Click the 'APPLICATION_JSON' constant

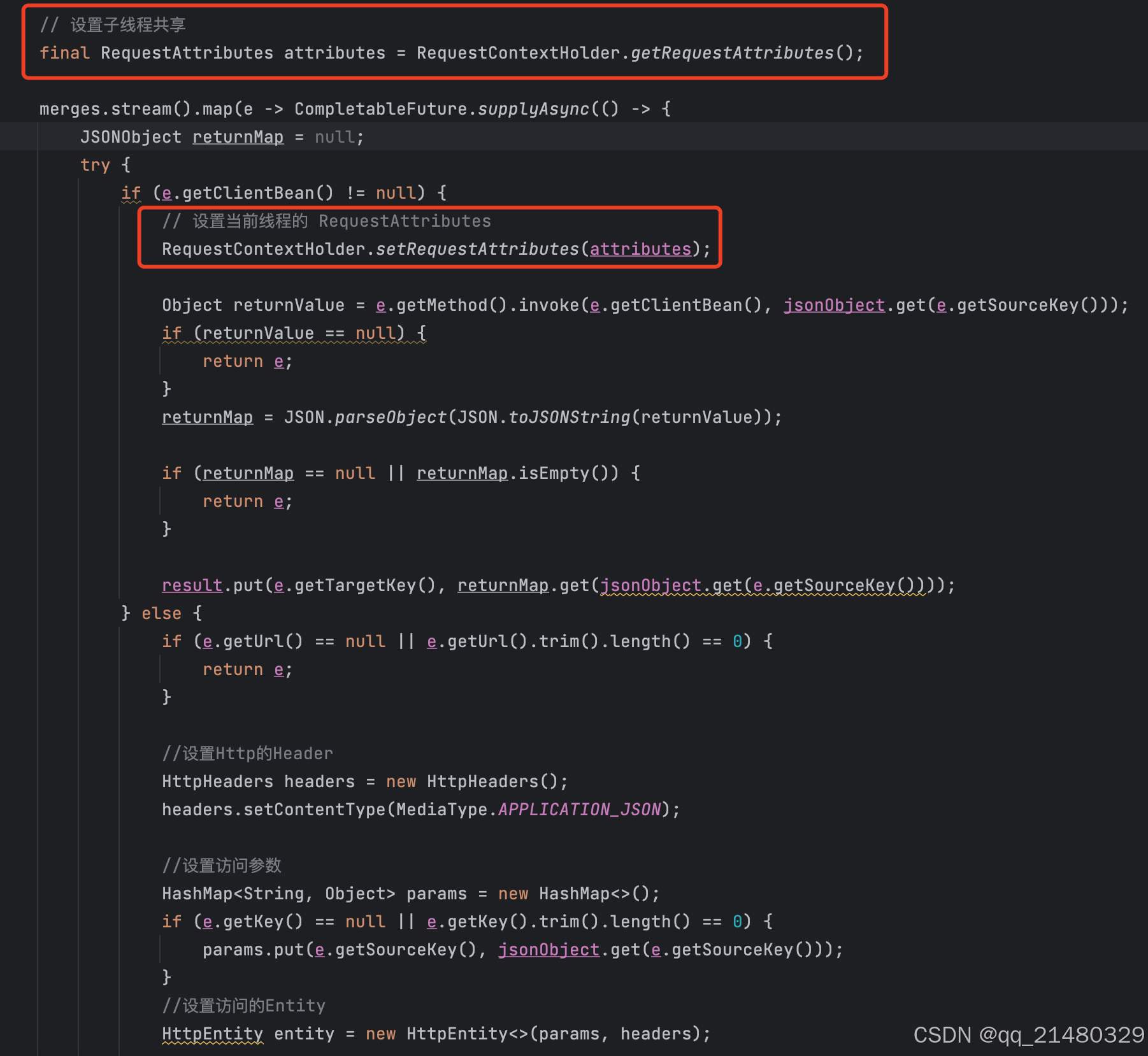pyautogui.click(x=579, y=810)
